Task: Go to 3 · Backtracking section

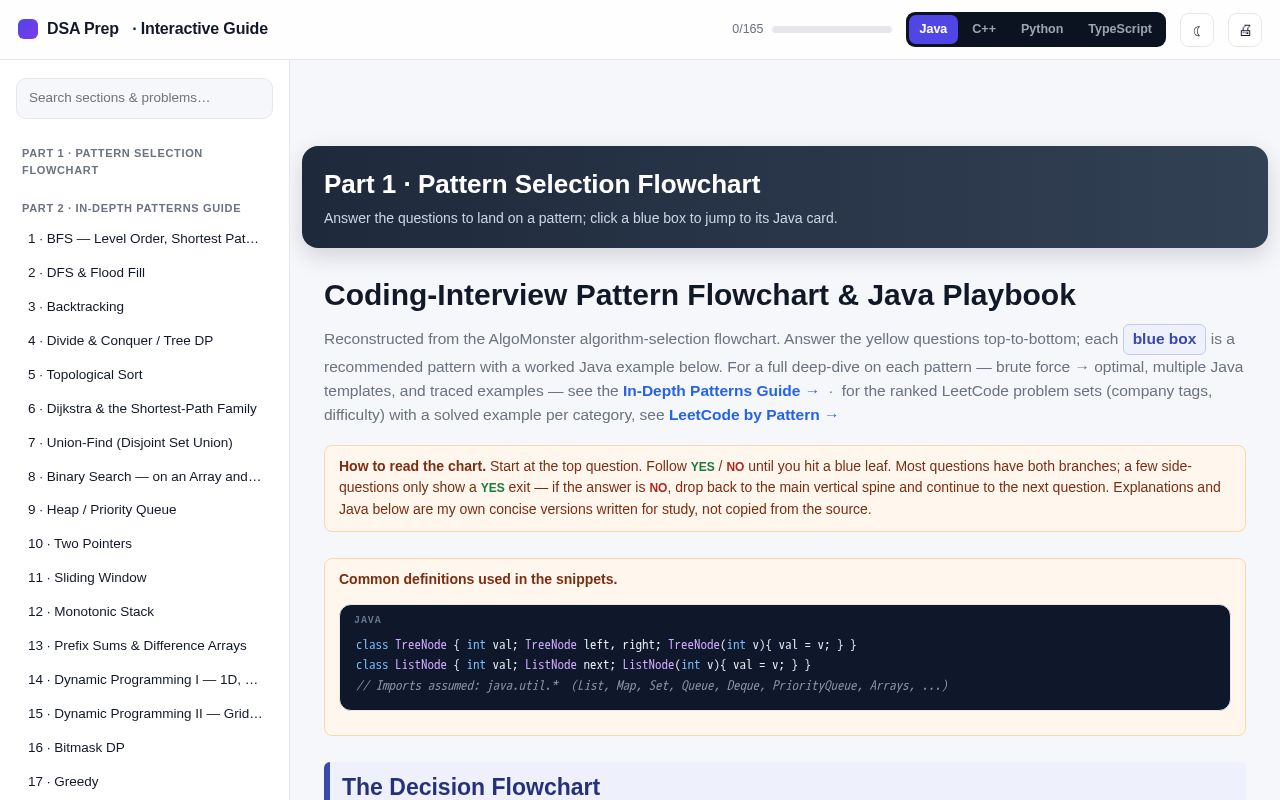Action: 144,307
